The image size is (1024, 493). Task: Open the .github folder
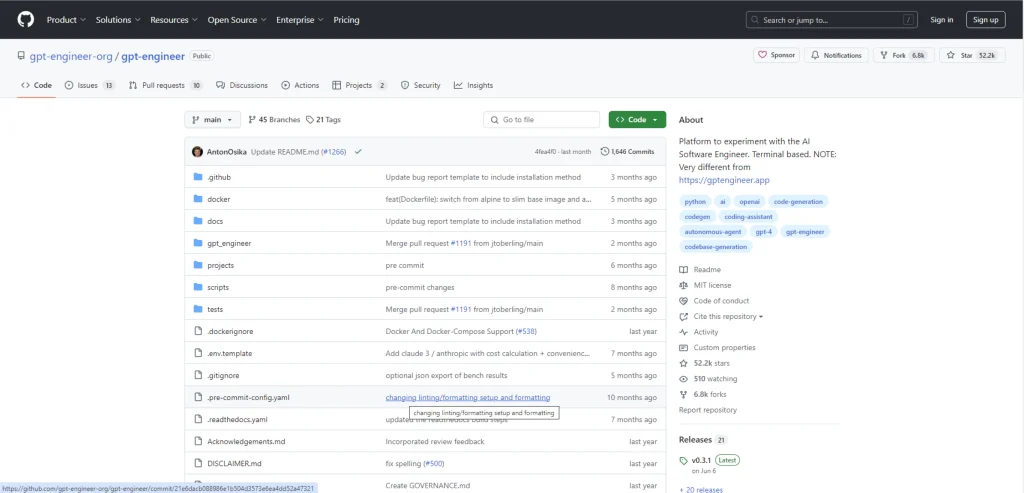tap(219, 177)
